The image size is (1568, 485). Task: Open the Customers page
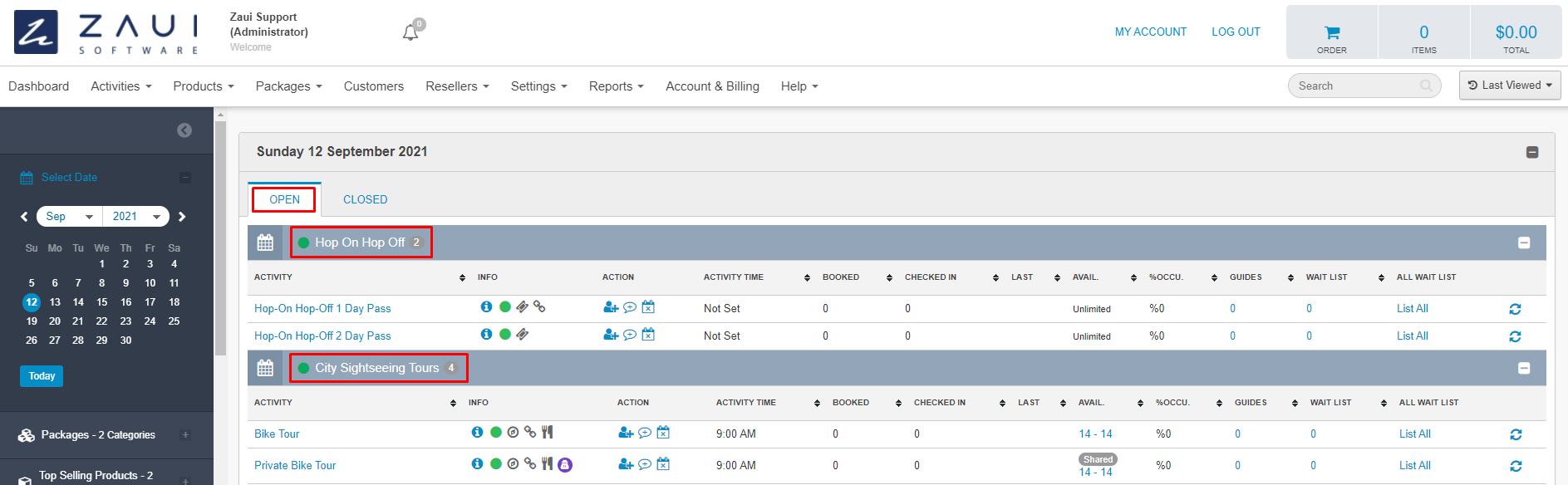click(x=374, y=86)
